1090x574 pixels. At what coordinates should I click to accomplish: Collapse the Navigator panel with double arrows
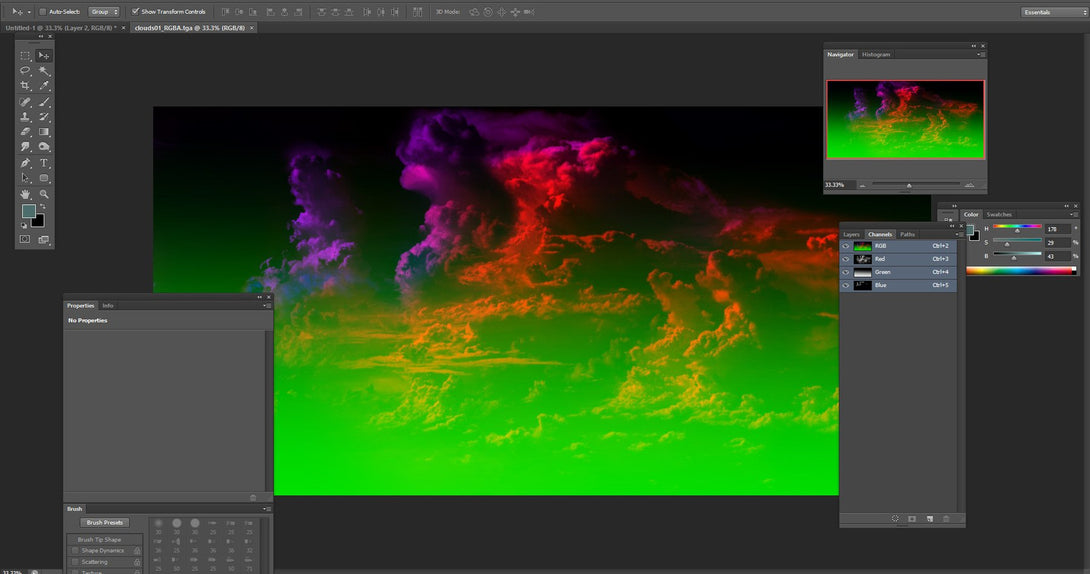click(x=973, y=46)
